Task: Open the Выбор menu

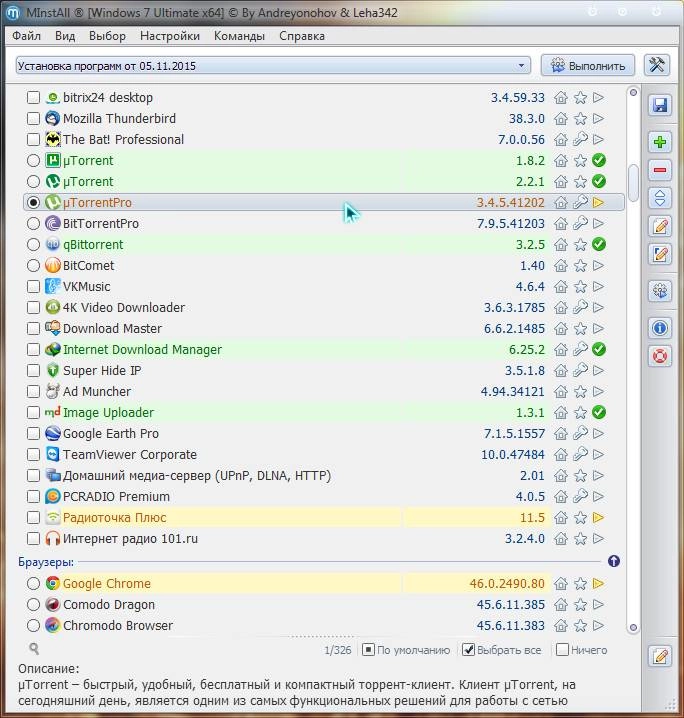Action: (x=107, y=36)
